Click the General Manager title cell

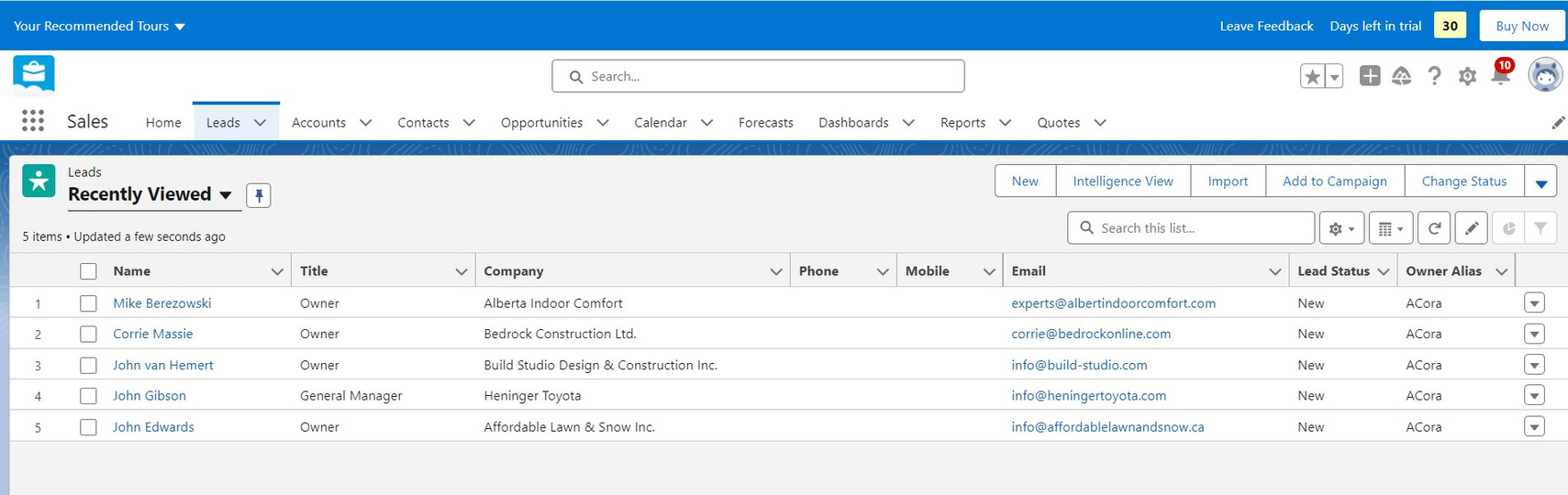350,396
